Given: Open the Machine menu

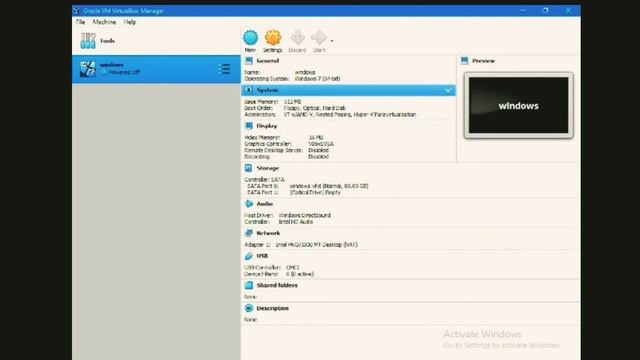Looking at the screenshot, I should coord(104,22).
